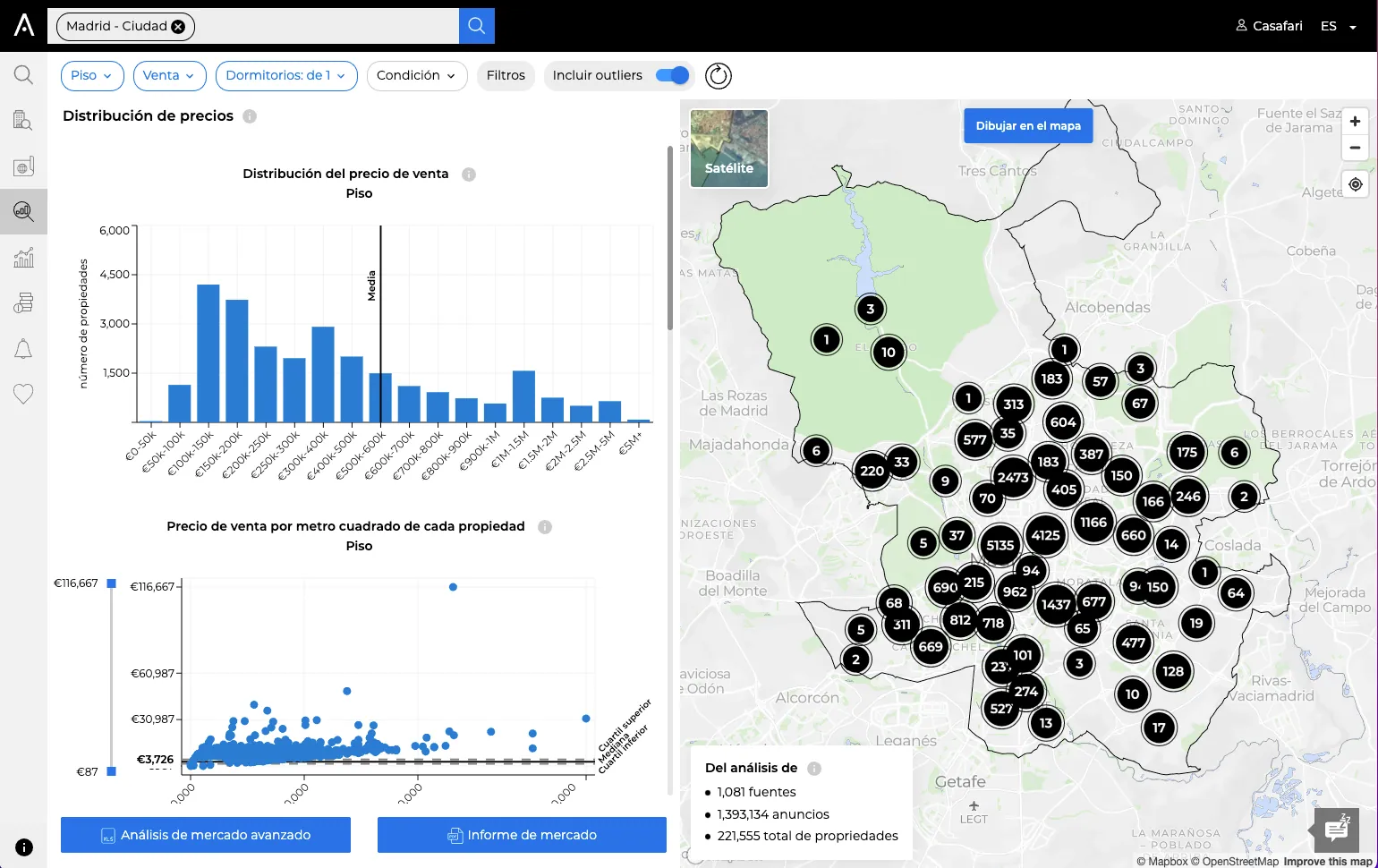Viewport: 1378px width, 868px height.
Task: Open the chat support icon
Action: tap(1337, 830)
